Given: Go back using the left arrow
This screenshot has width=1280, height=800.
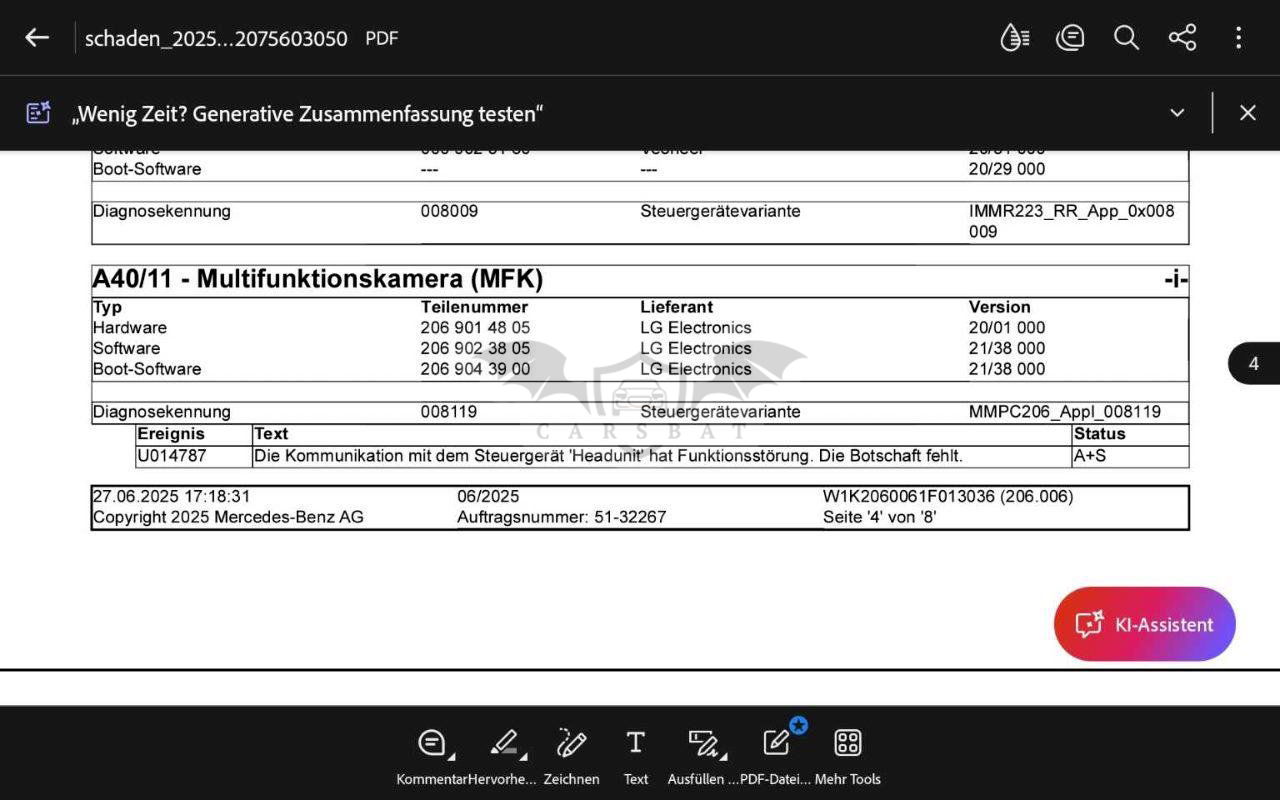Looking at the screenshot, I should [37, 38].
